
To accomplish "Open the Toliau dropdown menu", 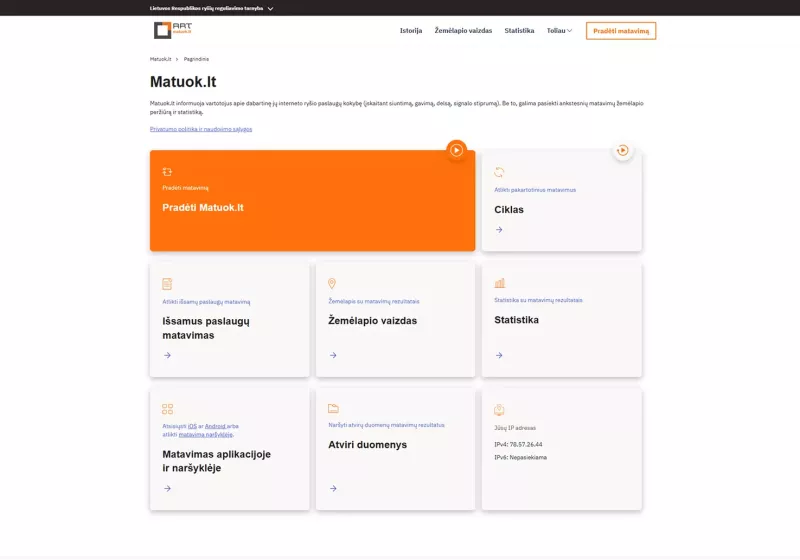I will [x=559, y=31].
